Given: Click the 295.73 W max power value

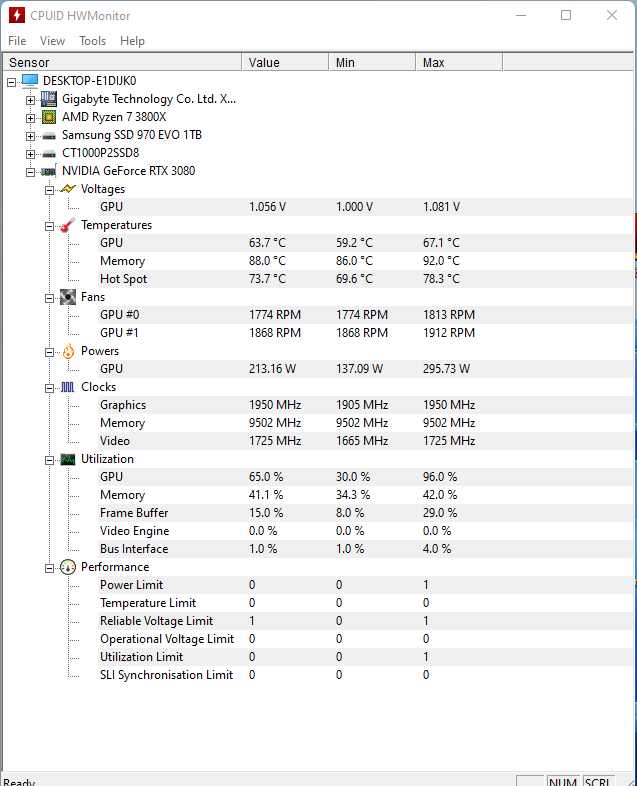Looking at the screenshot, I should click(x=447, y=369).
